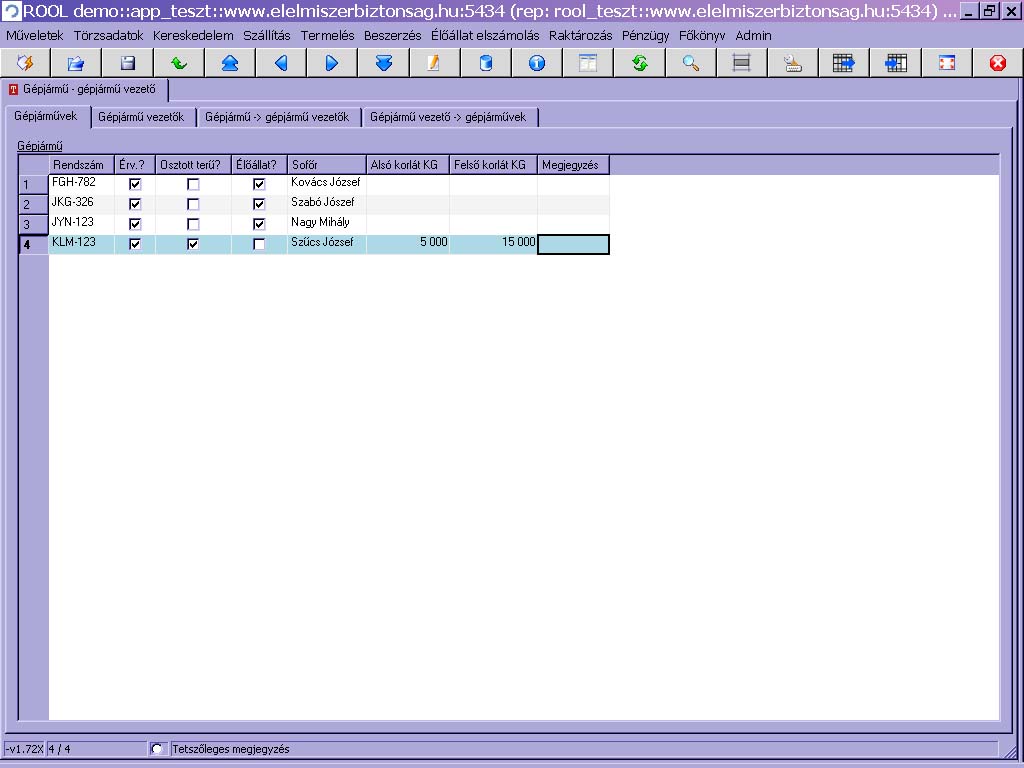Screen dimensions: 1024x768
Task: Click the Rendszám column header
Action: coord(80,164)
